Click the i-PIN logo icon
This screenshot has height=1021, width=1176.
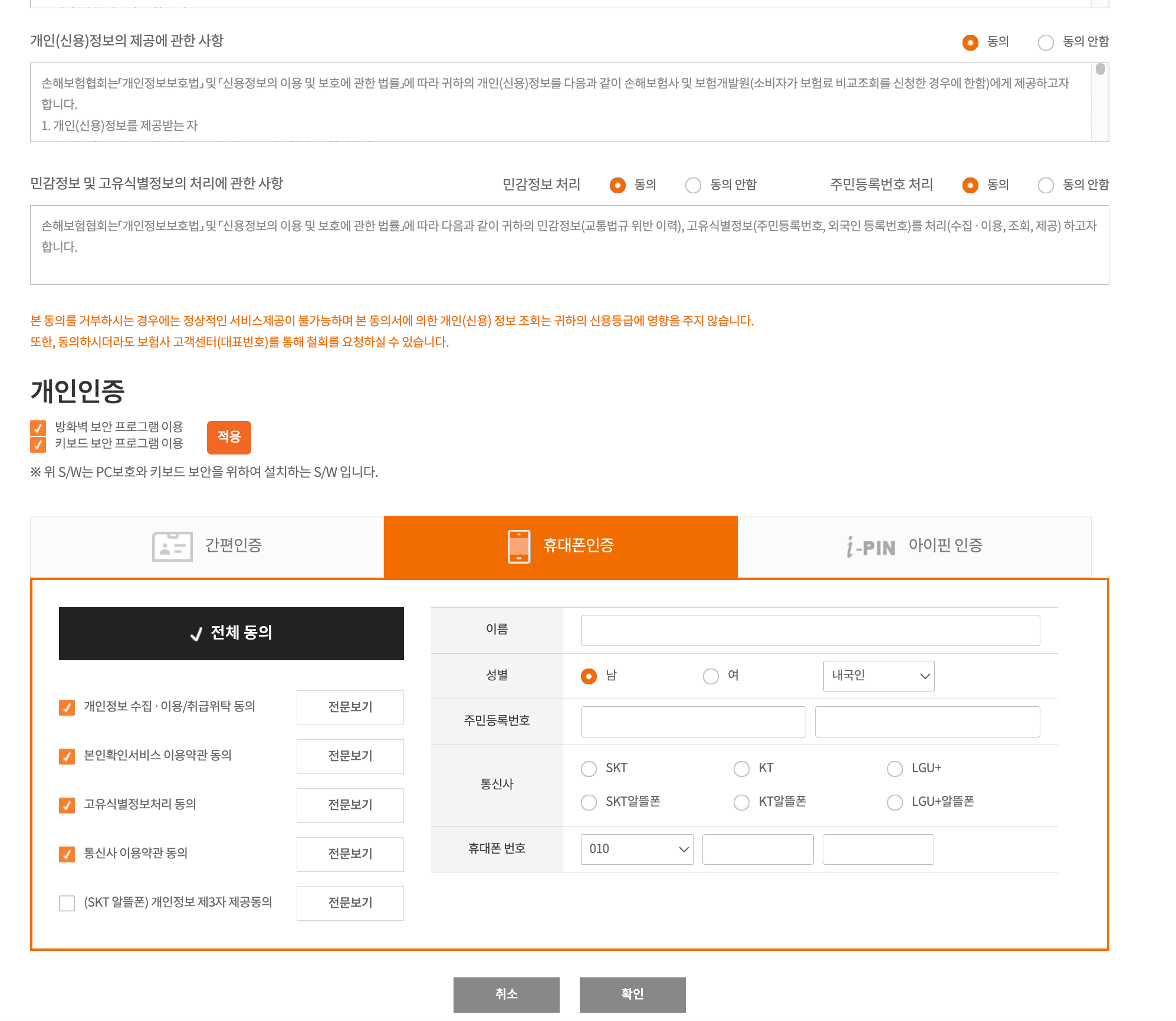pyautogui.click(x=870, y=547)
